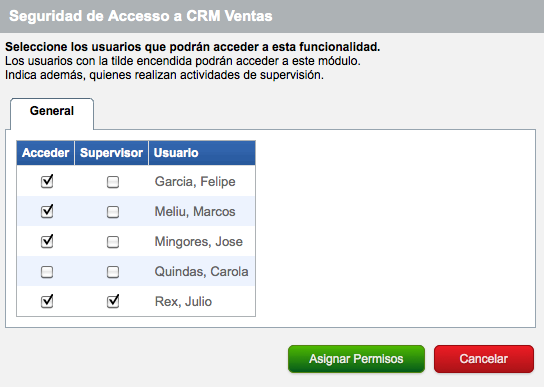Viewport: 544px width, 387px height.
Task: Disable Supervisor for Rex, Julio
Action: [x=113, y=302]
